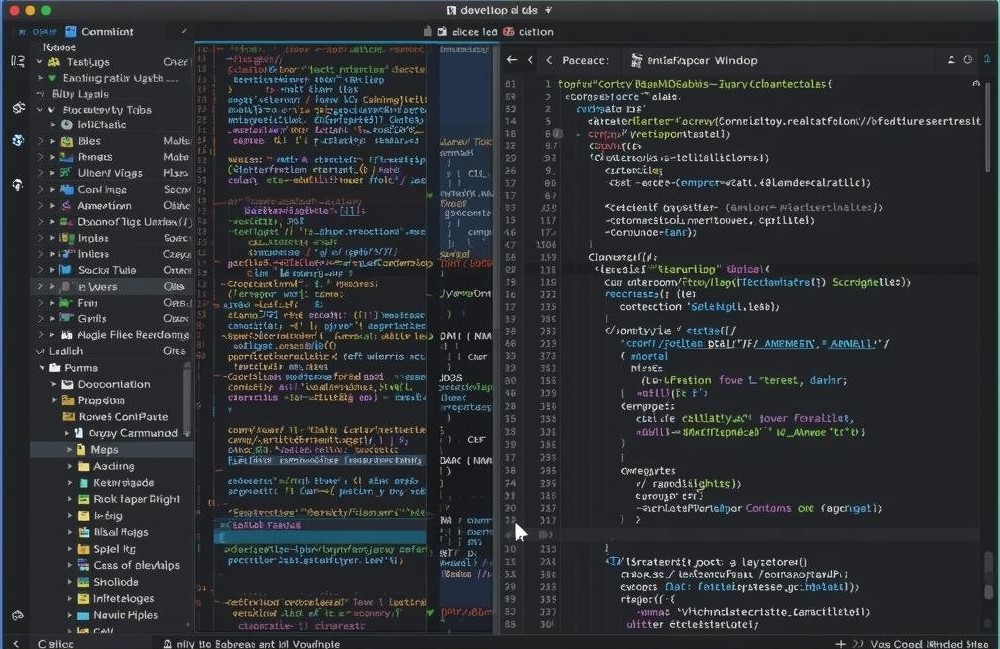Click the icon left of the Window tab title
Viewport: 1000px width, 649px height.
pyautogui.click(x=636, y=60)
